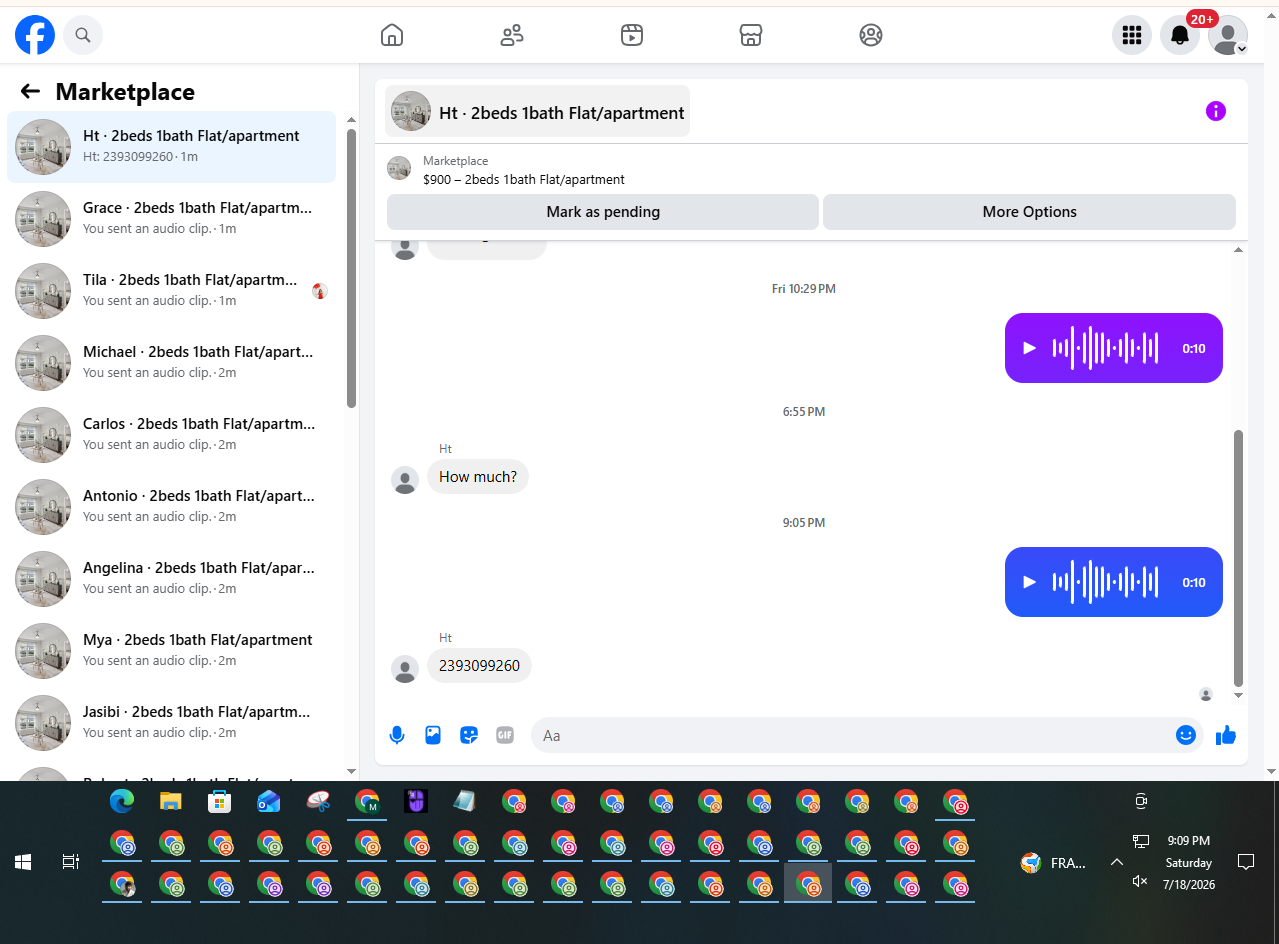Click the back arrow next to Marketplace
Image resolution: width=1279 pixels, height=944 pixels.
30,92
